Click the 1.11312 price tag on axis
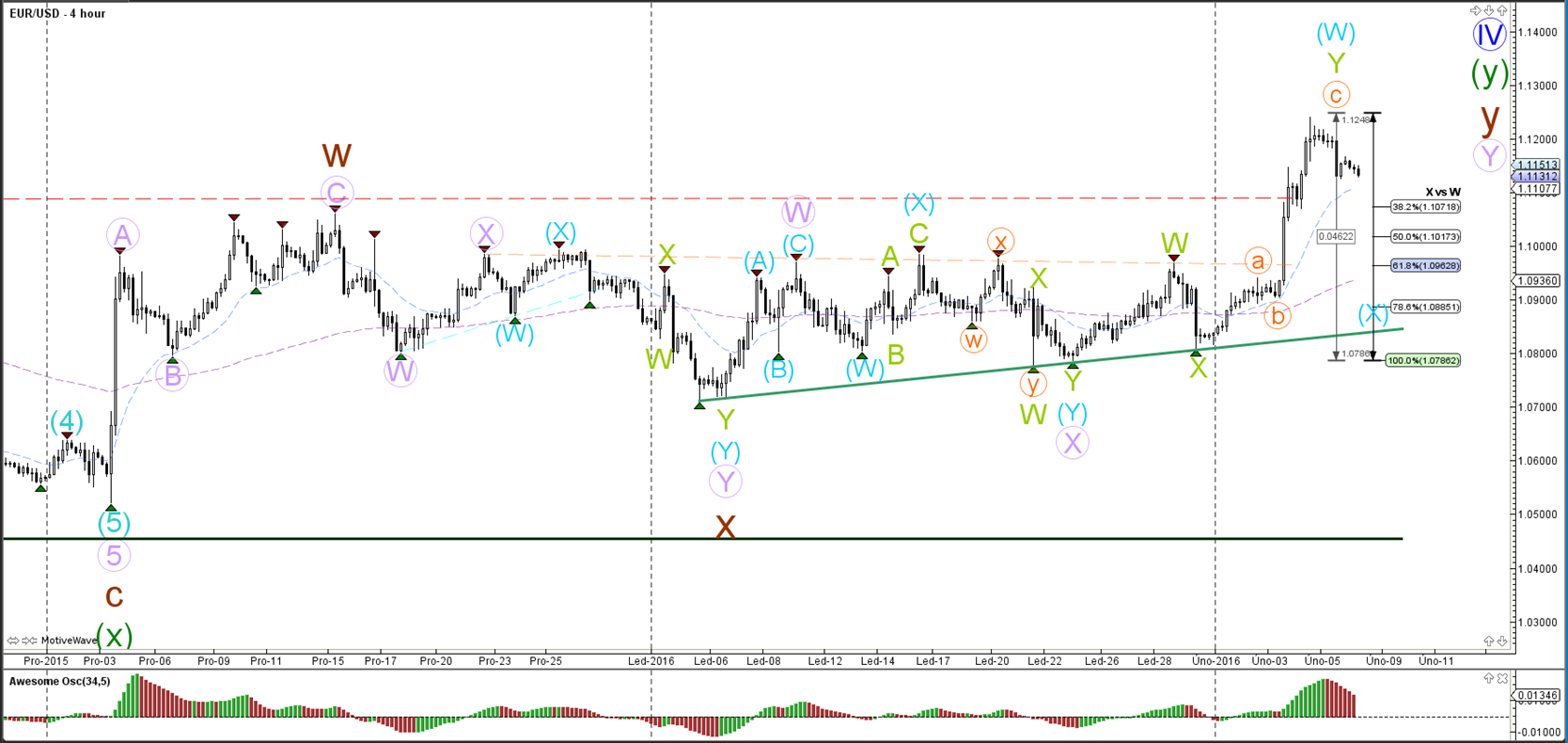The height and width of the screenshot is (743, 1568). [x=1536, y=176]
